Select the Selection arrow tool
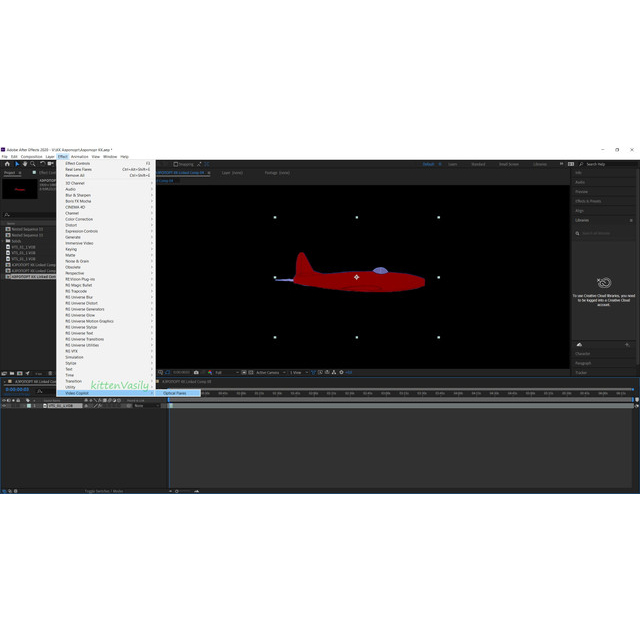The image size is (640, 640). coord(17,164)
